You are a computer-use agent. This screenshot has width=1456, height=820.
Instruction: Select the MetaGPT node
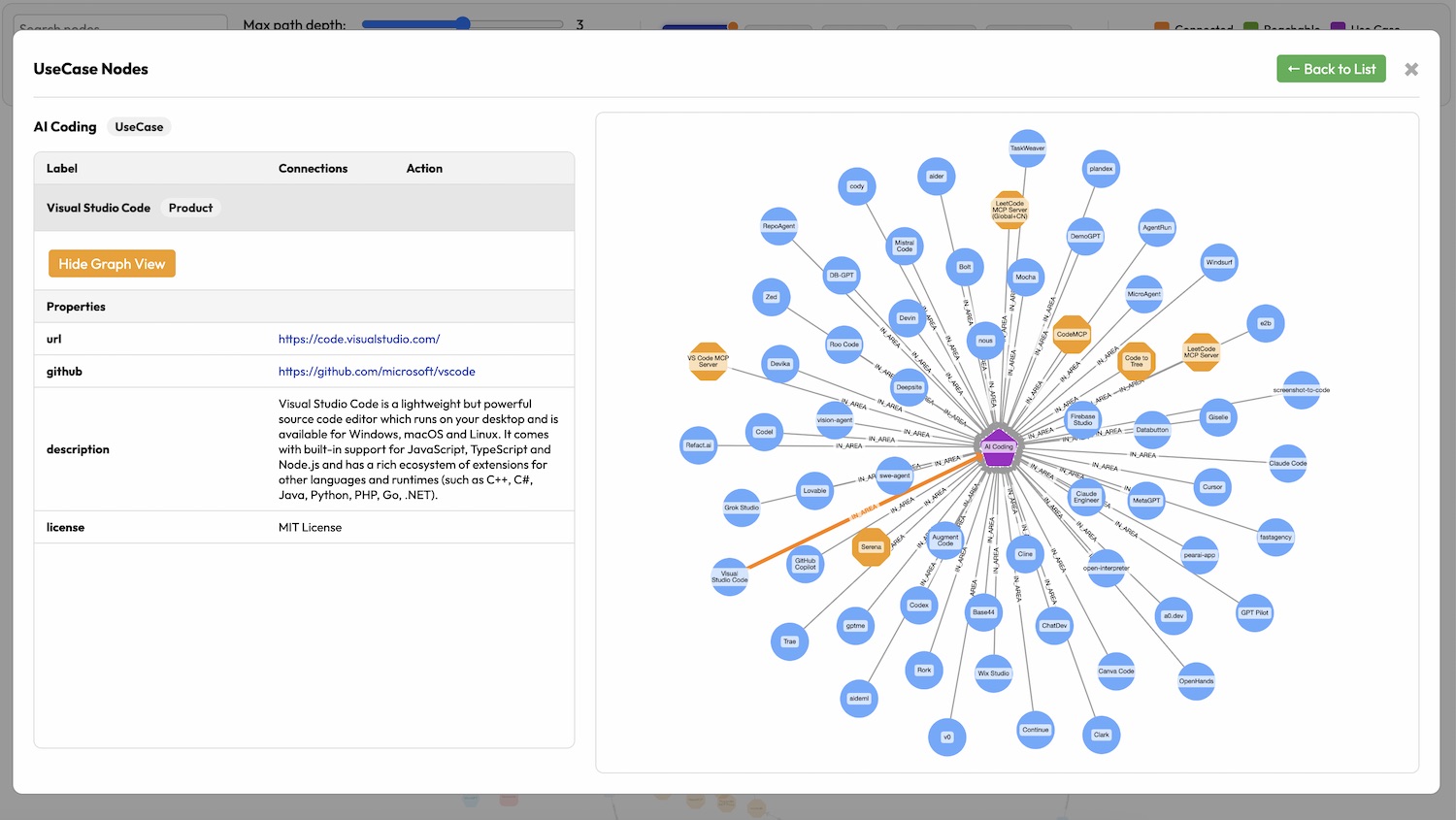pyautogui.click(x=1145, y=501)
